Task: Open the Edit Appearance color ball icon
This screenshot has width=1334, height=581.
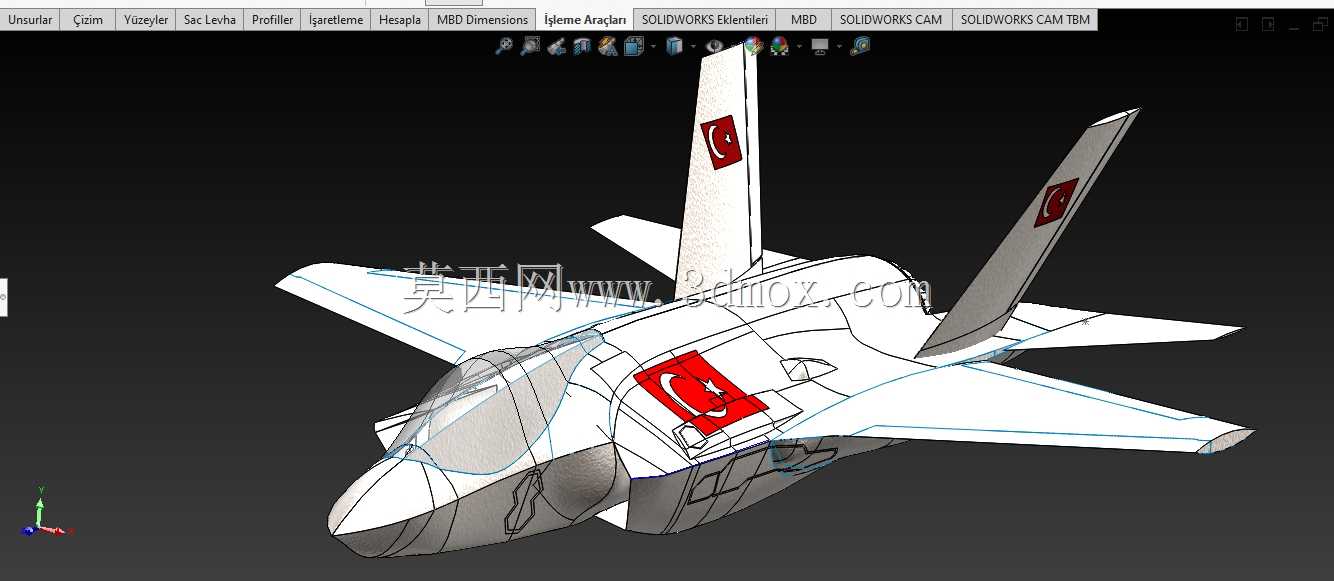Action: click(754, 46)
